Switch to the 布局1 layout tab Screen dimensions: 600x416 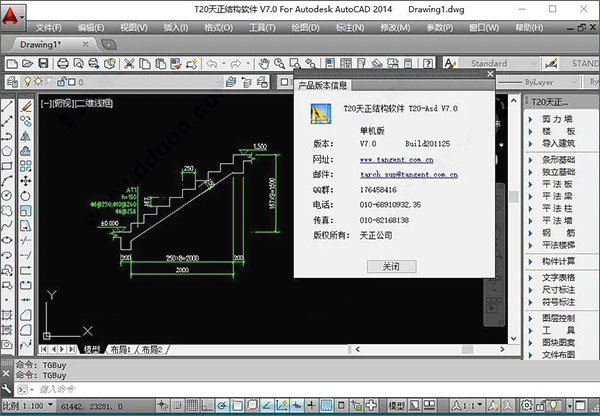[121, 349]
